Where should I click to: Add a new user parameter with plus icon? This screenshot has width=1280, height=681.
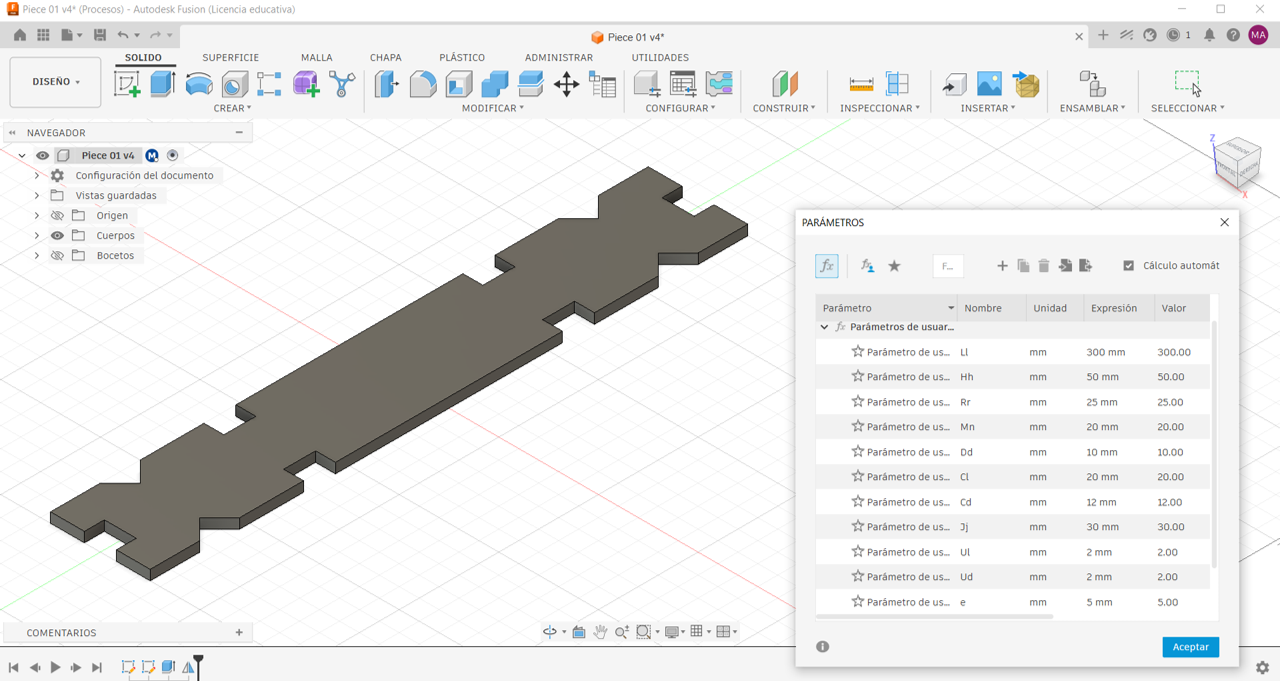[1002, 266]
